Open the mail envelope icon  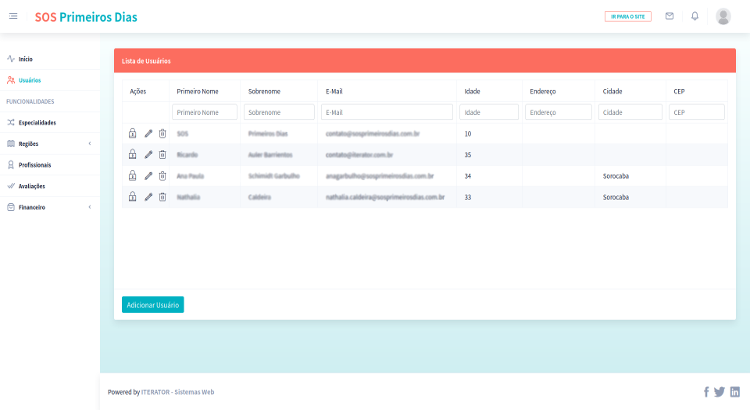[669, 16]
